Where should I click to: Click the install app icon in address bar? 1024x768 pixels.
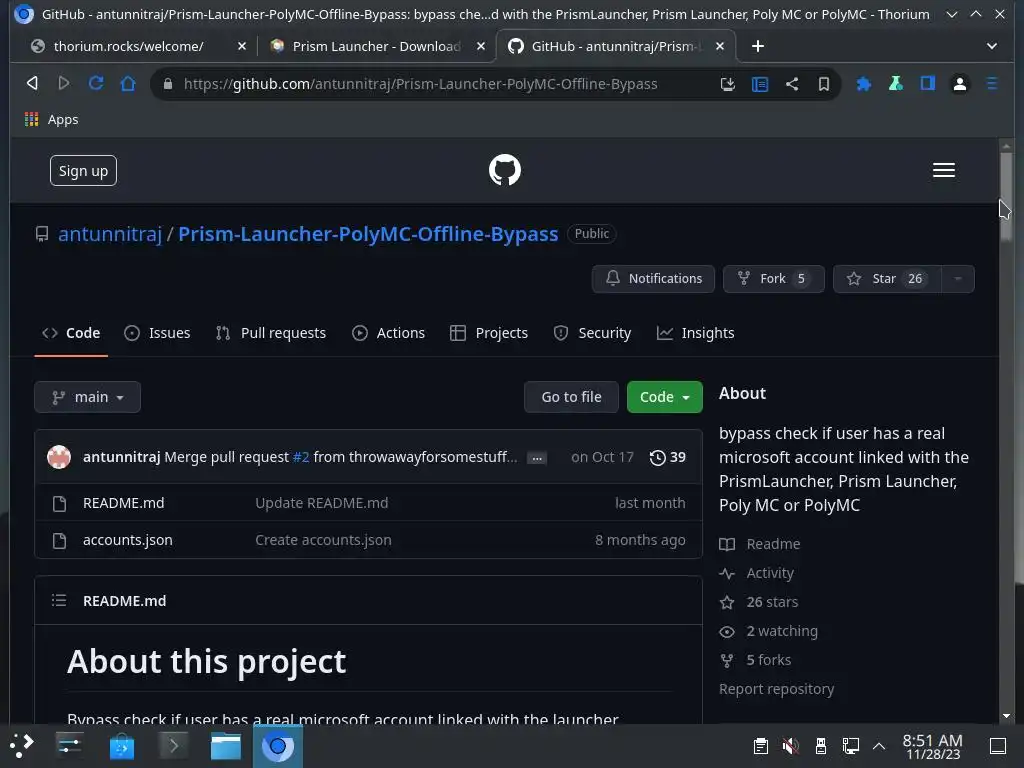click(728, 84)
